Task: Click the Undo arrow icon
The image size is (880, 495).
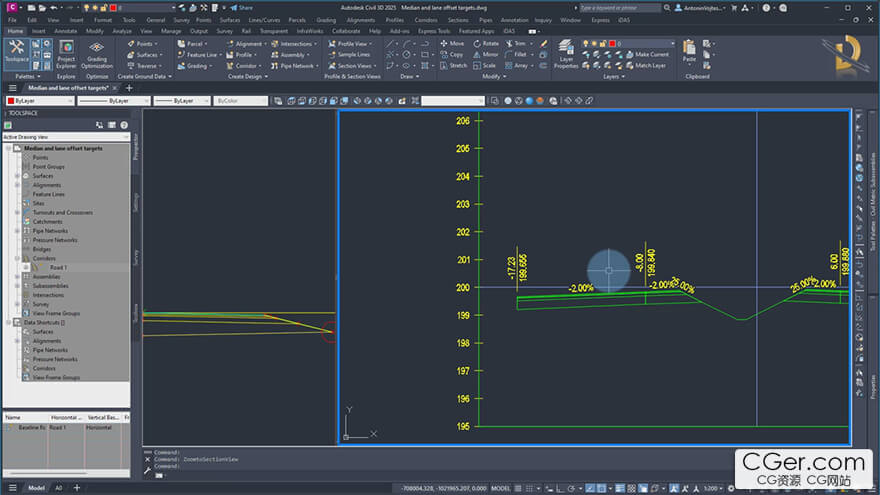Action: click(54, 8)
